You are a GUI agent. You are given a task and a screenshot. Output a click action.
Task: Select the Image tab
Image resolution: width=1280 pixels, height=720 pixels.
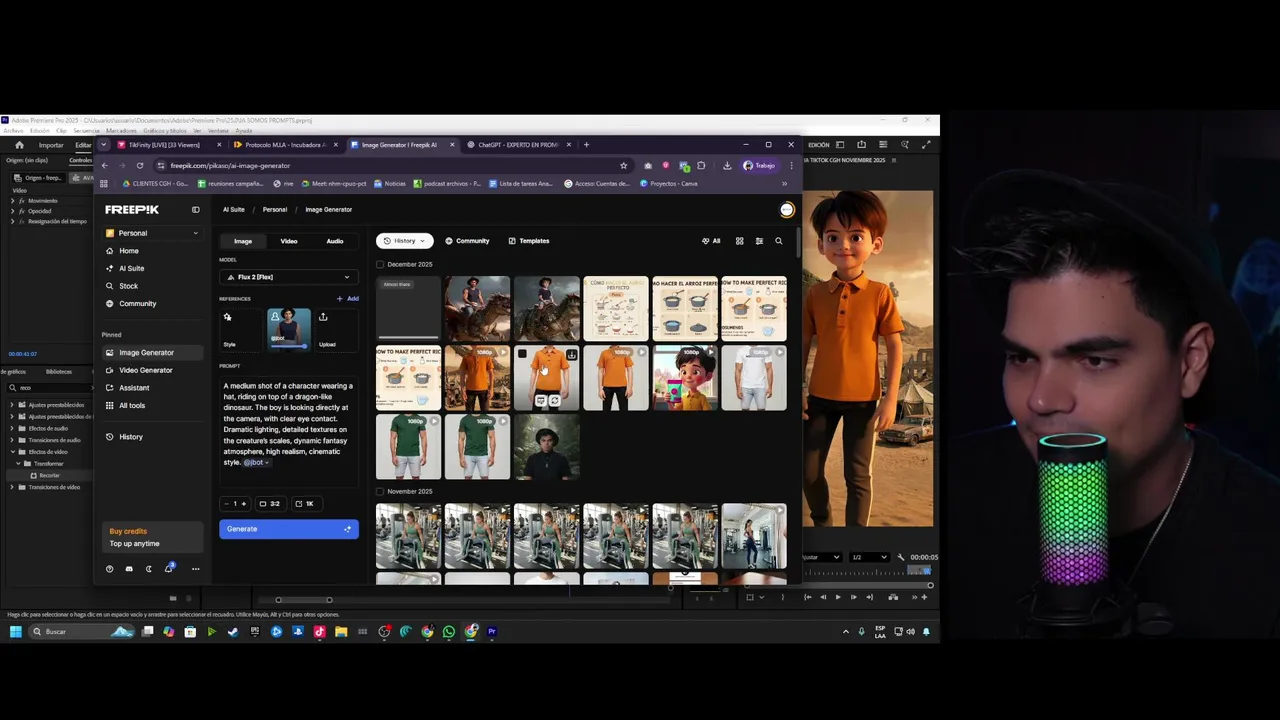pos(243,241)
